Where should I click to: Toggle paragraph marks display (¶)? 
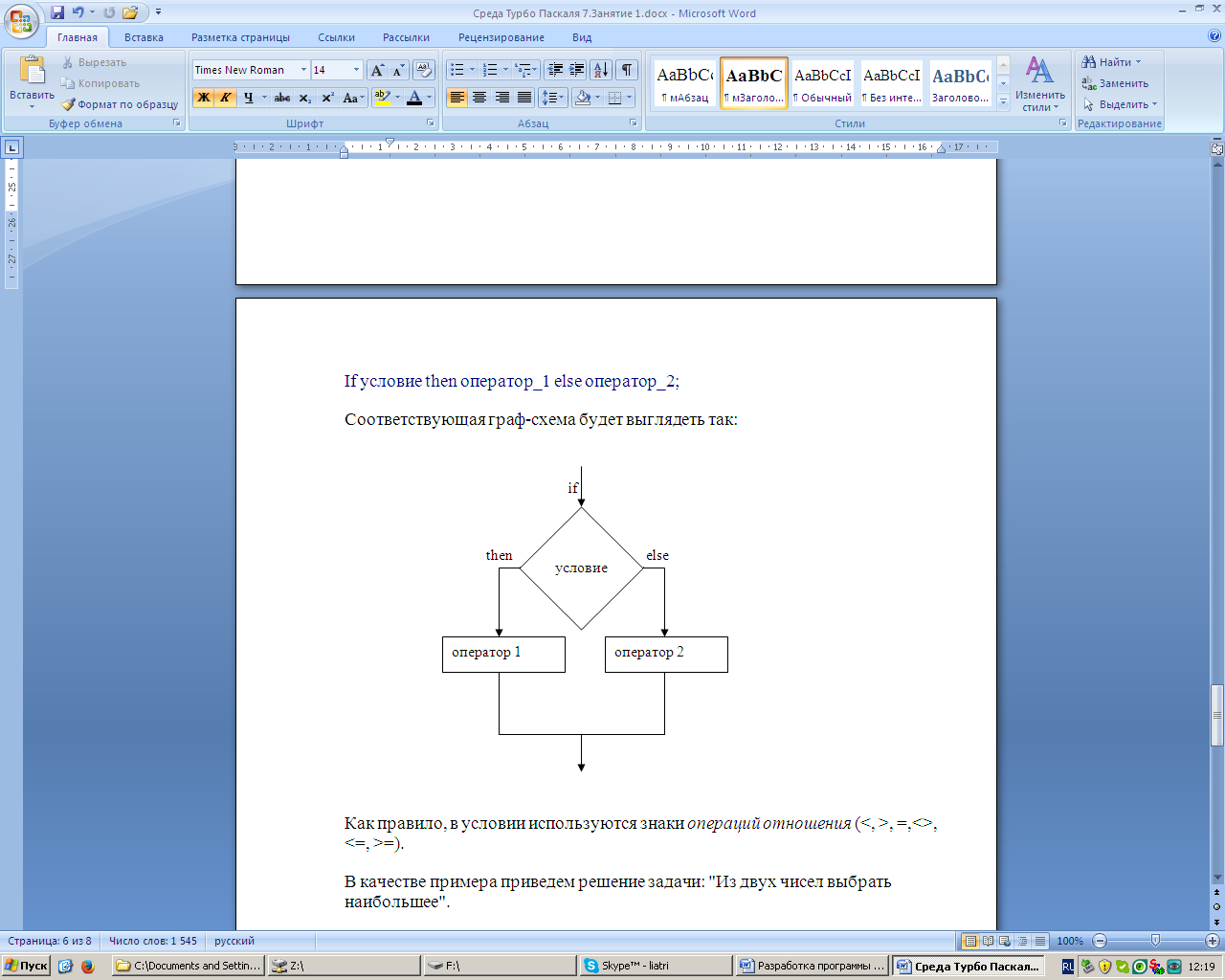[627, 70]
